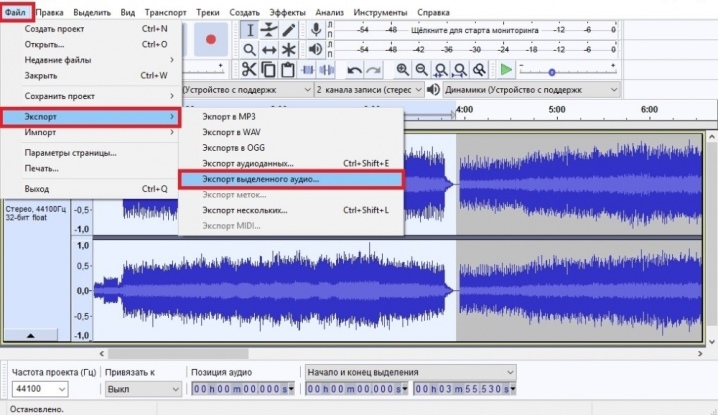
Task: Click the Fit Selection zoom icon
Action: click(441, 70)
